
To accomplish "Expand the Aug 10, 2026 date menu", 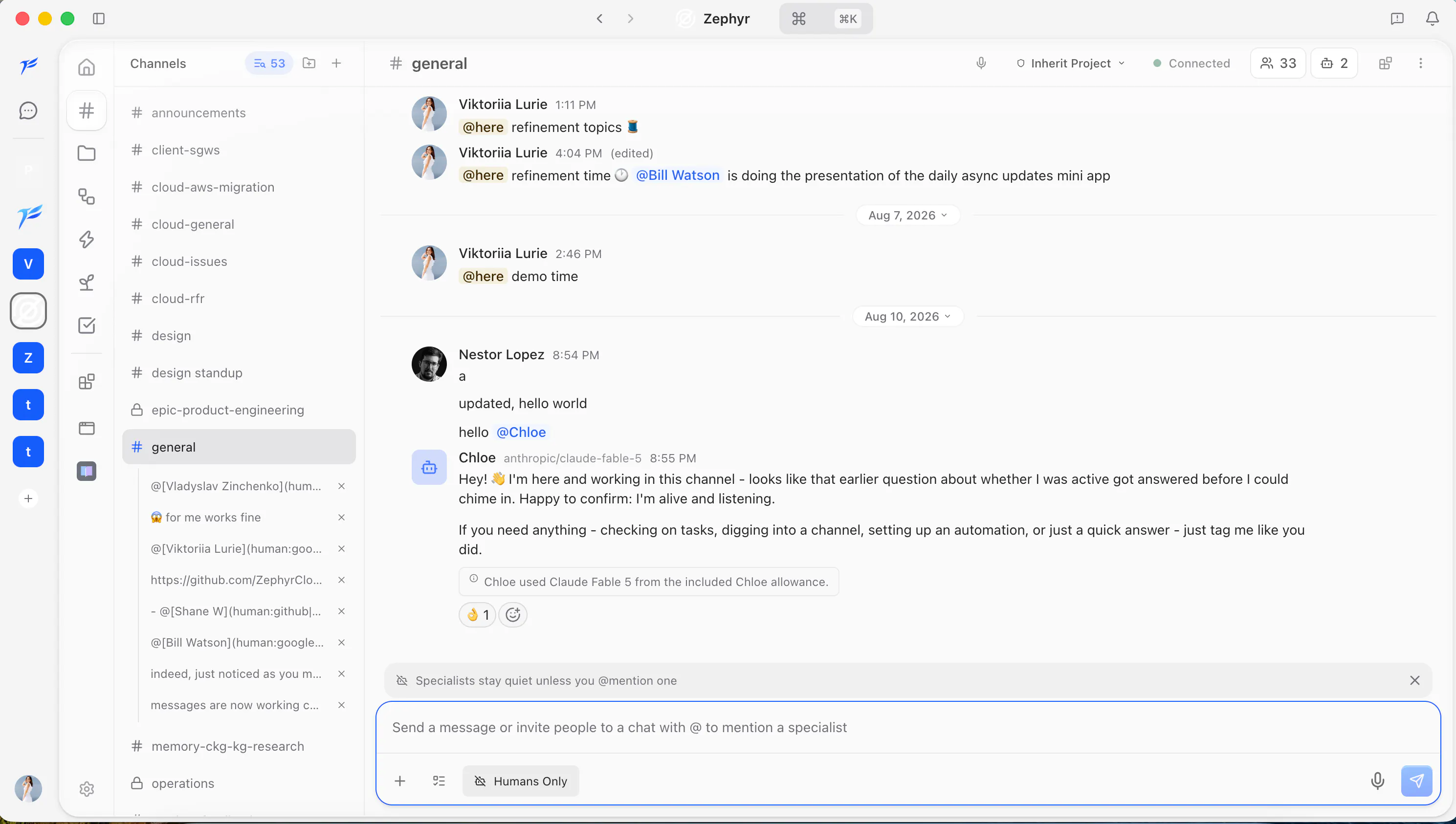I will (907, 316).
